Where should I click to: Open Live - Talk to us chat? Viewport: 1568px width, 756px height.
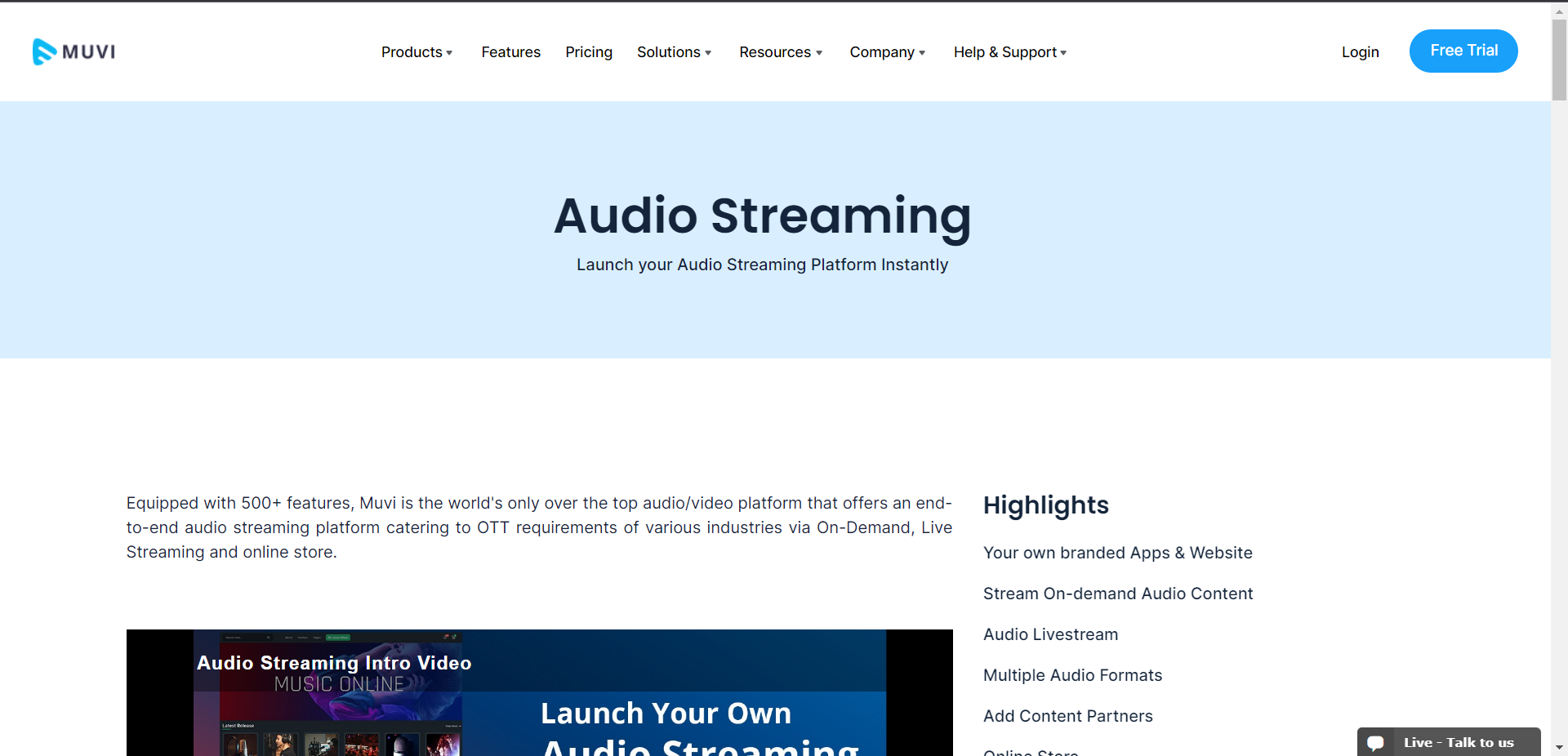[1459, 743]
